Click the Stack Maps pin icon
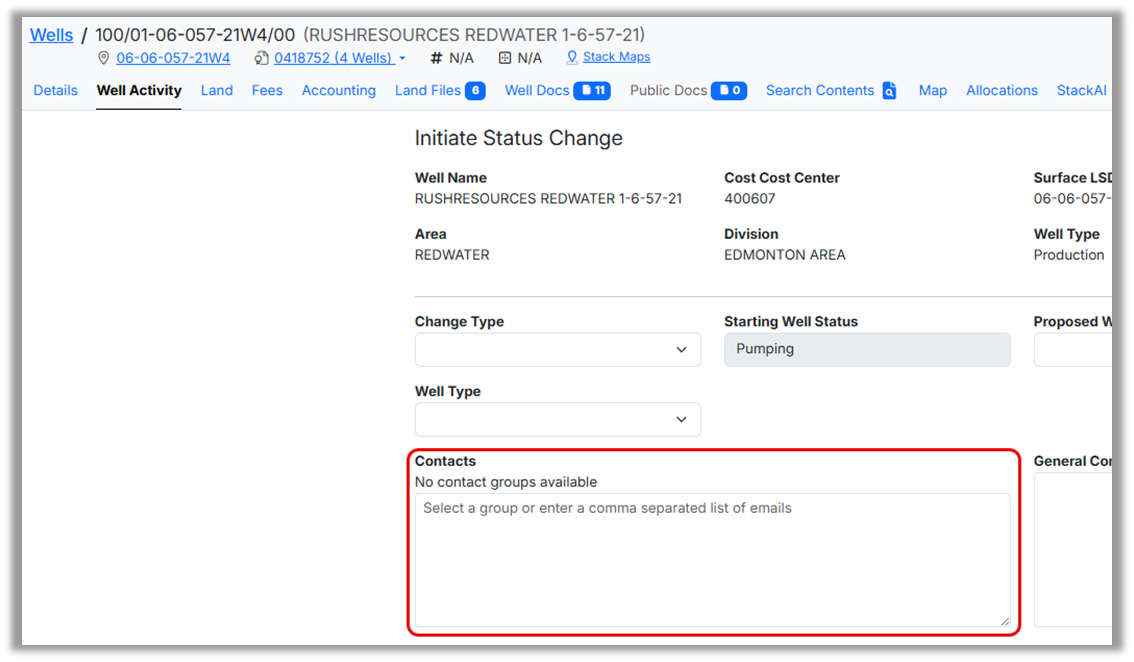1134x662 pixels. 572,57
